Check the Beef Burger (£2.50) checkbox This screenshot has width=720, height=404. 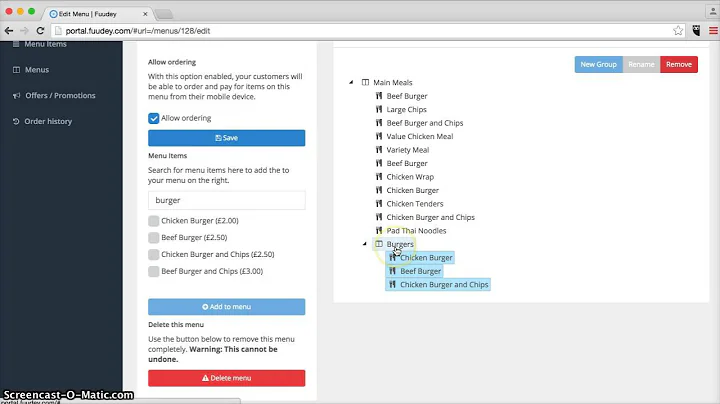point(153,237)
